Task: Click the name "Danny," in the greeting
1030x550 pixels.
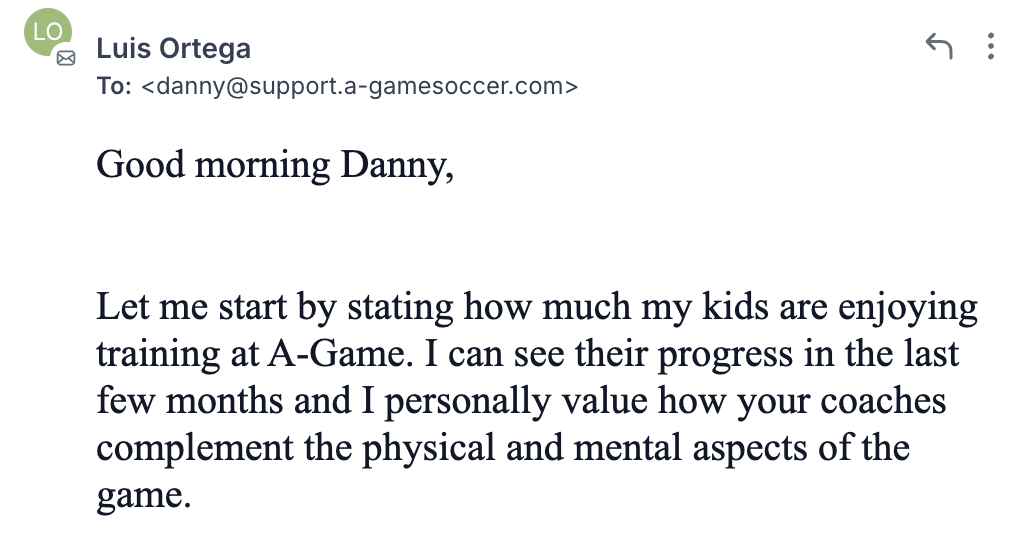Action: click(x=397, y=166)
